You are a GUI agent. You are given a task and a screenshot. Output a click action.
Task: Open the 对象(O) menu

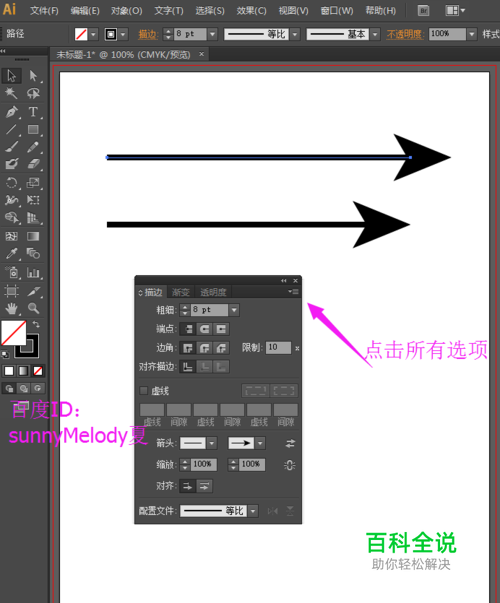click(x=127, y=10)
